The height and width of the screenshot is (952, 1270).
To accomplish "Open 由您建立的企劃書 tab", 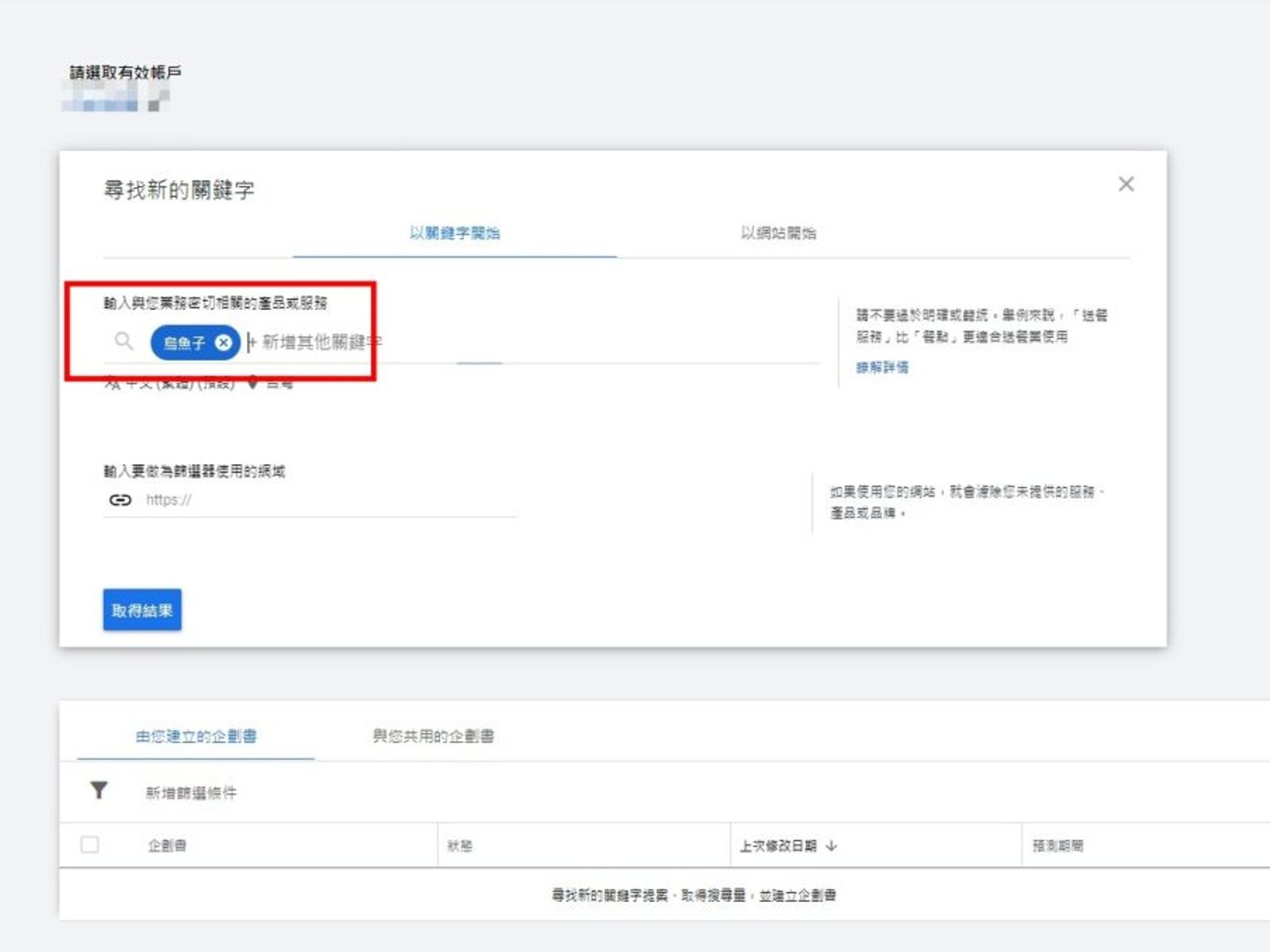I will (x=196, y=736).
